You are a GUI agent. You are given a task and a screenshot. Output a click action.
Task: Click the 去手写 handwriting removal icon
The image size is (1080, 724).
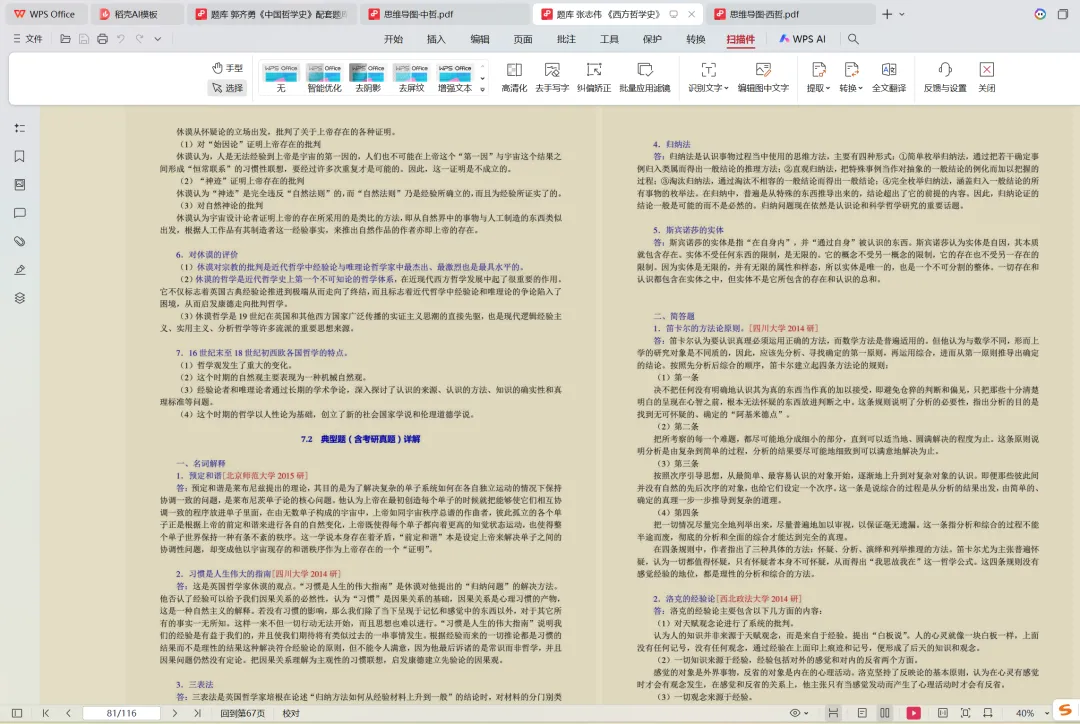click(x=553, y=77)
